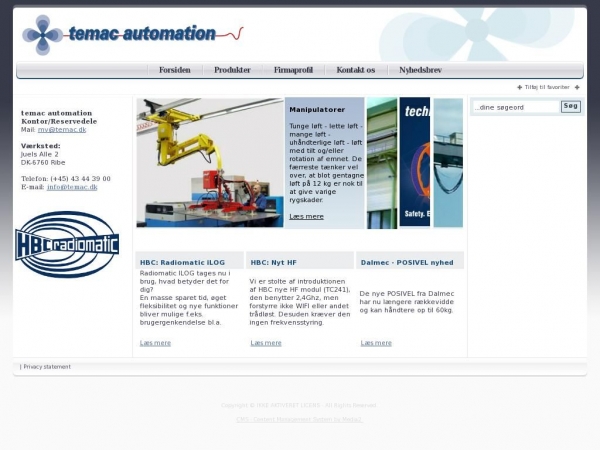This screenshot has height=450, width=600.
Task: Click plus icon left of Tilføj til favoritter
Action: coord(520,87)
